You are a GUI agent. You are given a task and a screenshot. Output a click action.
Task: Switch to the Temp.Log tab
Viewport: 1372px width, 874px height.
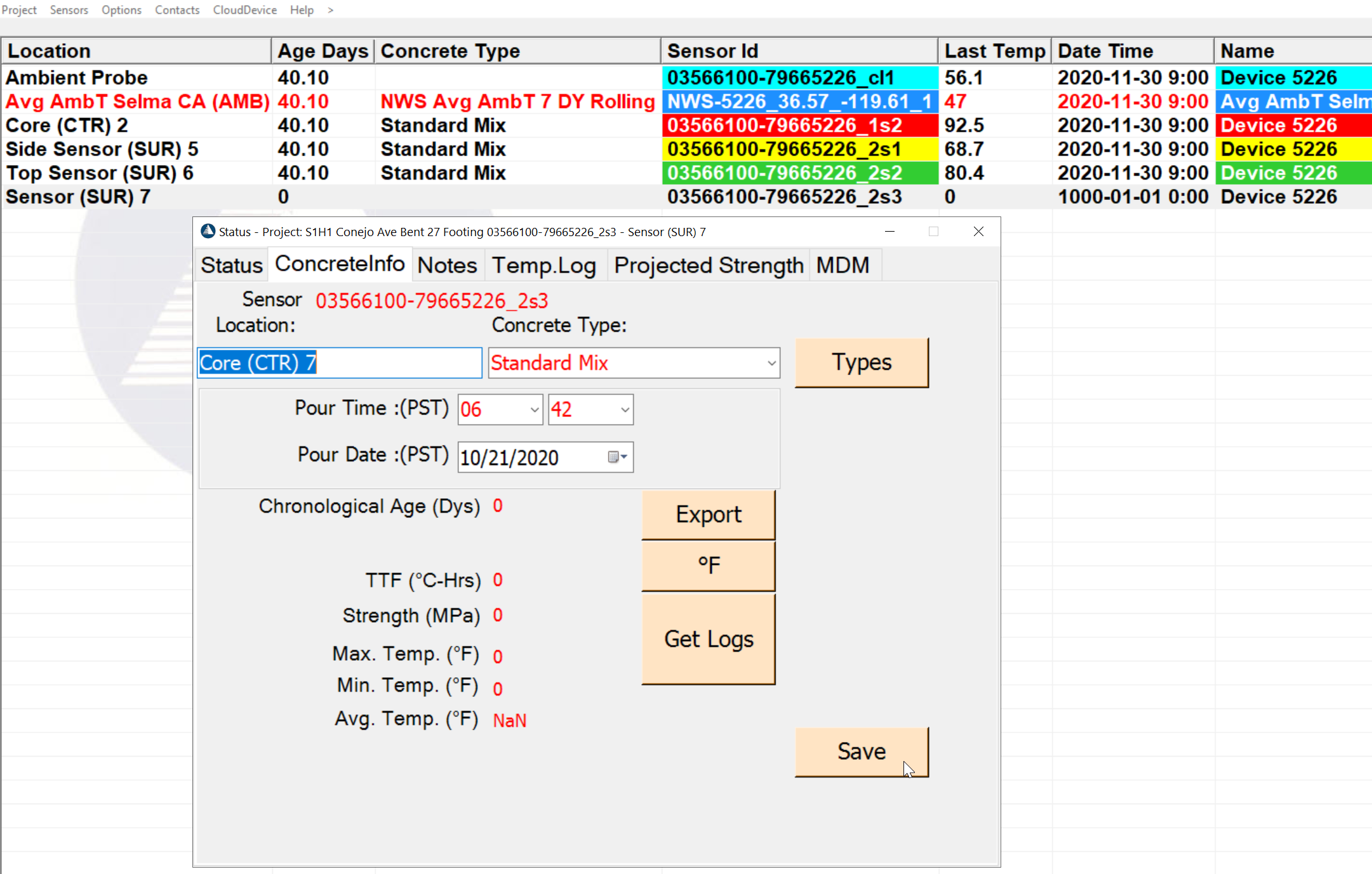point(544,265)
